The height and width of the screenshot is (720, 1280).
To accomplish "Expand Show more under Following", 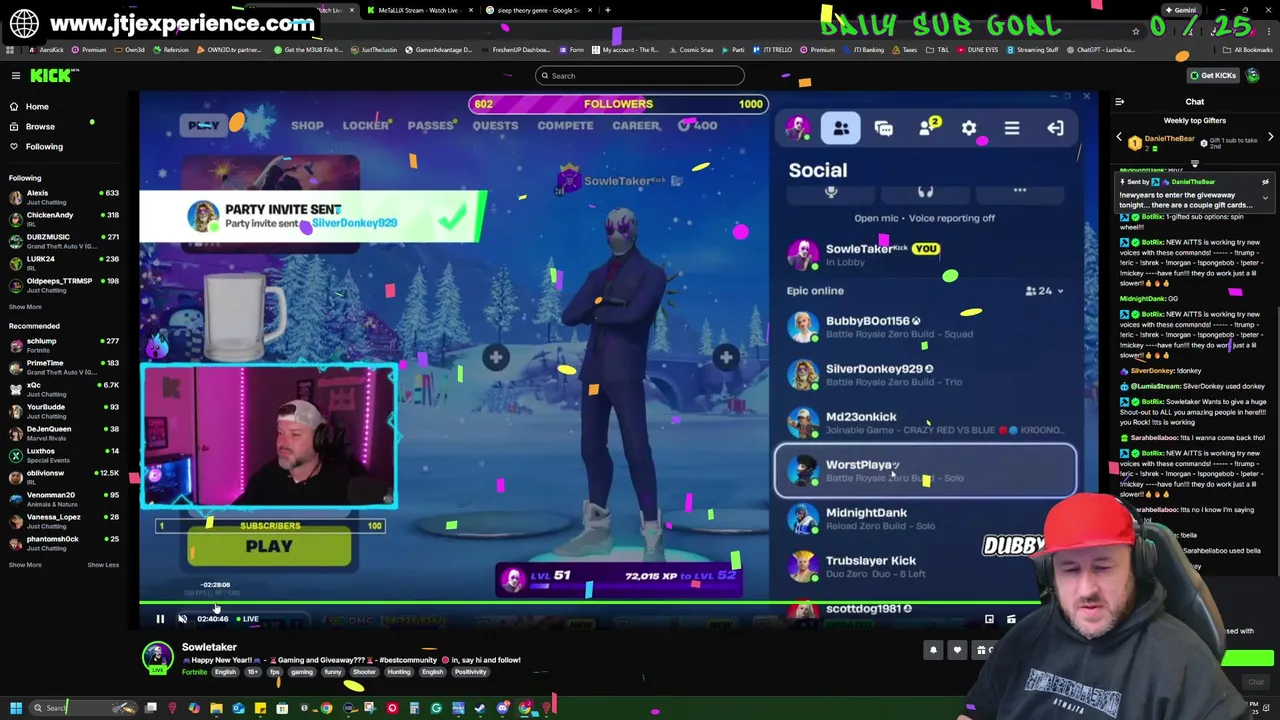I will (25, 307).
